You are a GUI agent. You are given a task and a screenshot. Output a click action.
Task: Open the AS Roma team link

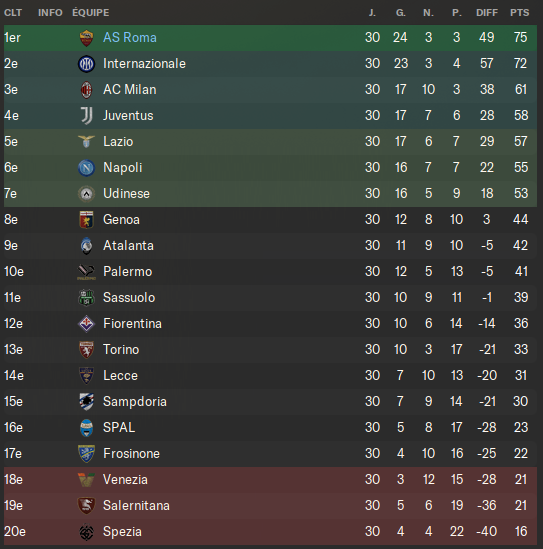[x=130, y=37]
